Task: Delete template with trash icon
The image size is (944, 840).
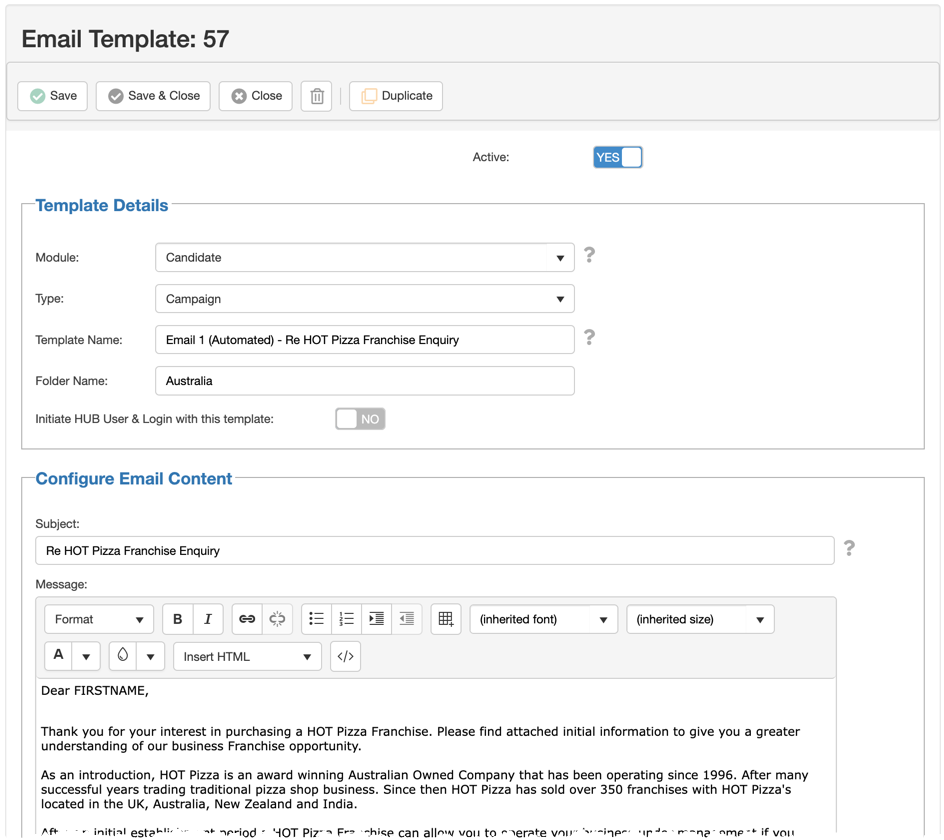Action: 317,96
